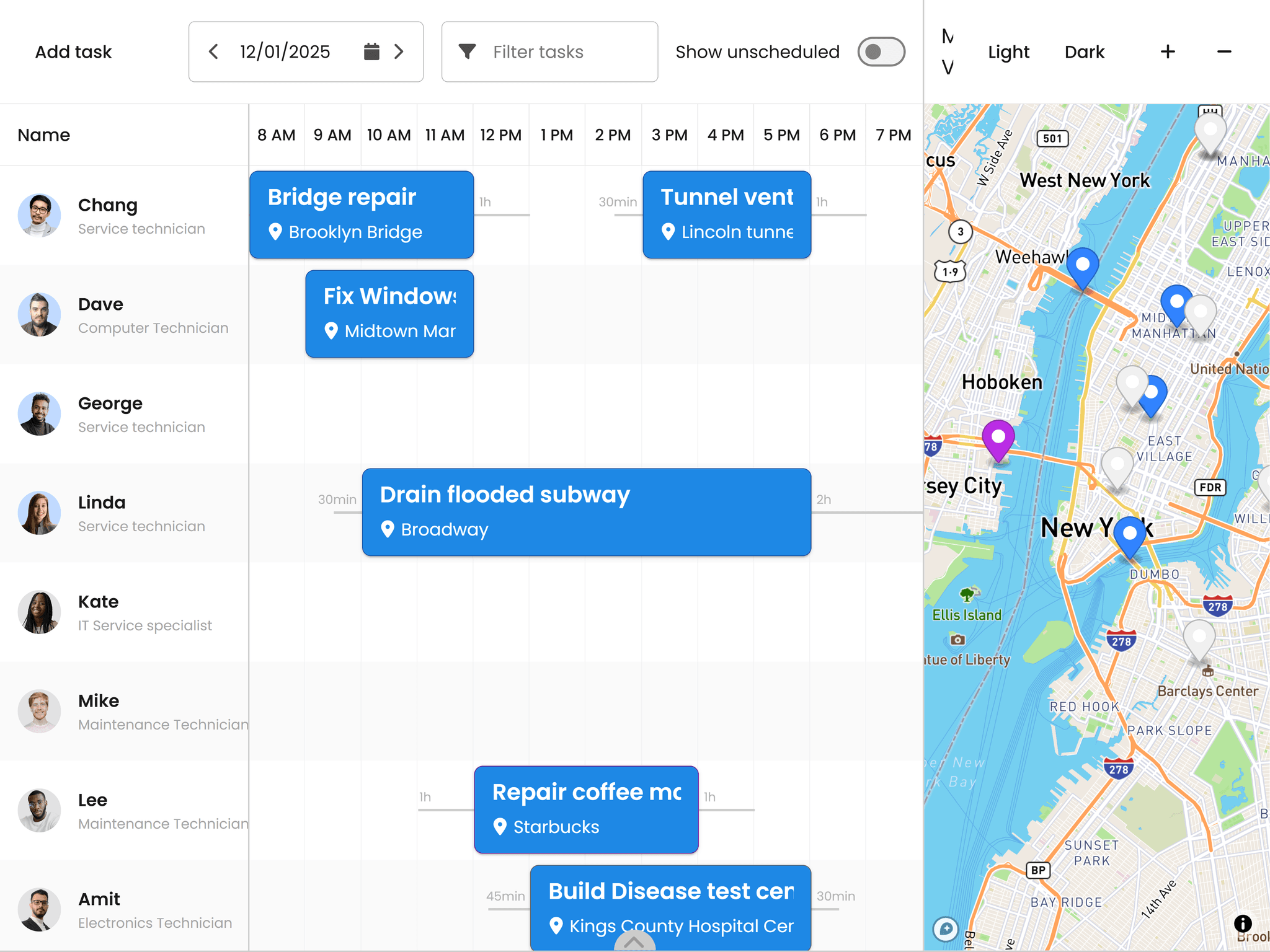The height and width of the screenshot is (952, 1270).
Task: Click Broadway pin in Drain flooded subway task
Action: (x=388, y=529)
